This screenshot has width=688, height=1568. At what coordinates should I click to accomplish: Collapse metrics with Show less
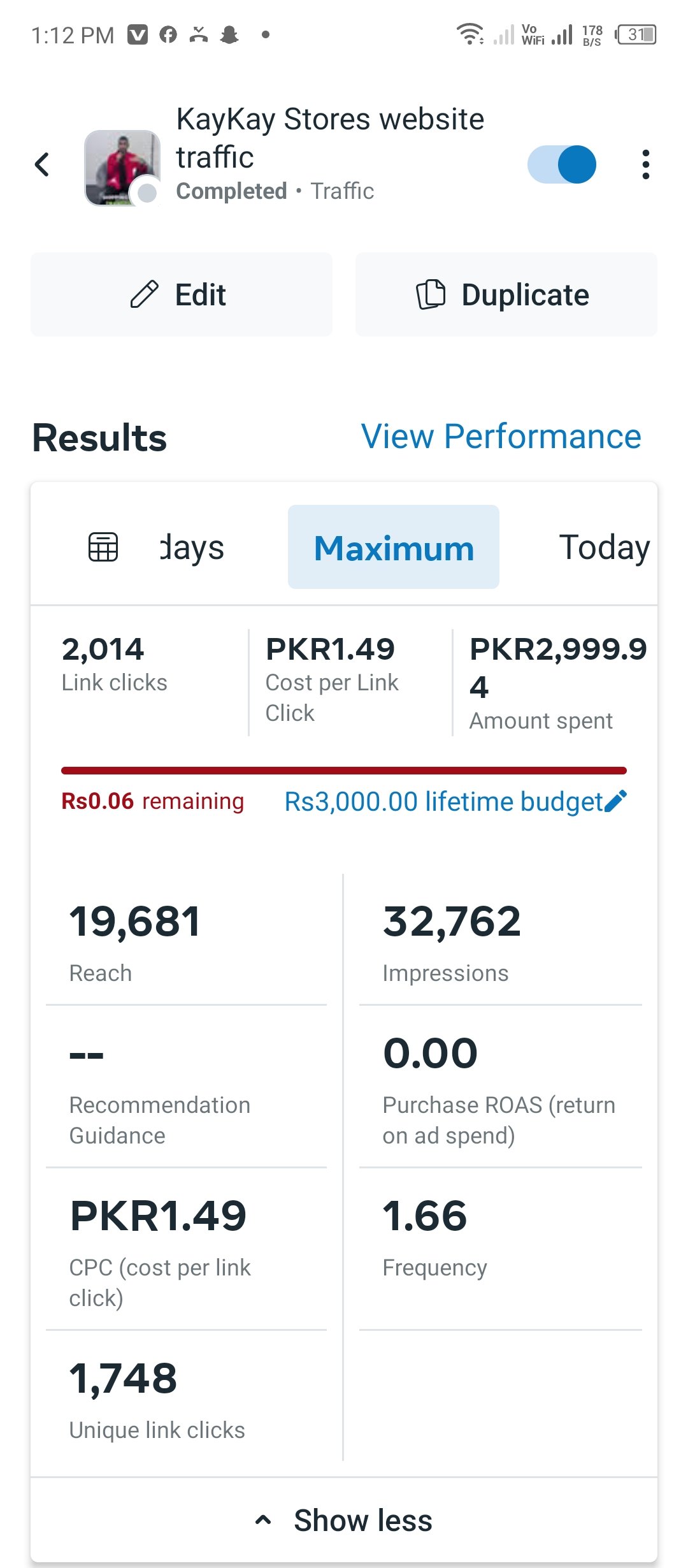click(x=344, y=1520)
